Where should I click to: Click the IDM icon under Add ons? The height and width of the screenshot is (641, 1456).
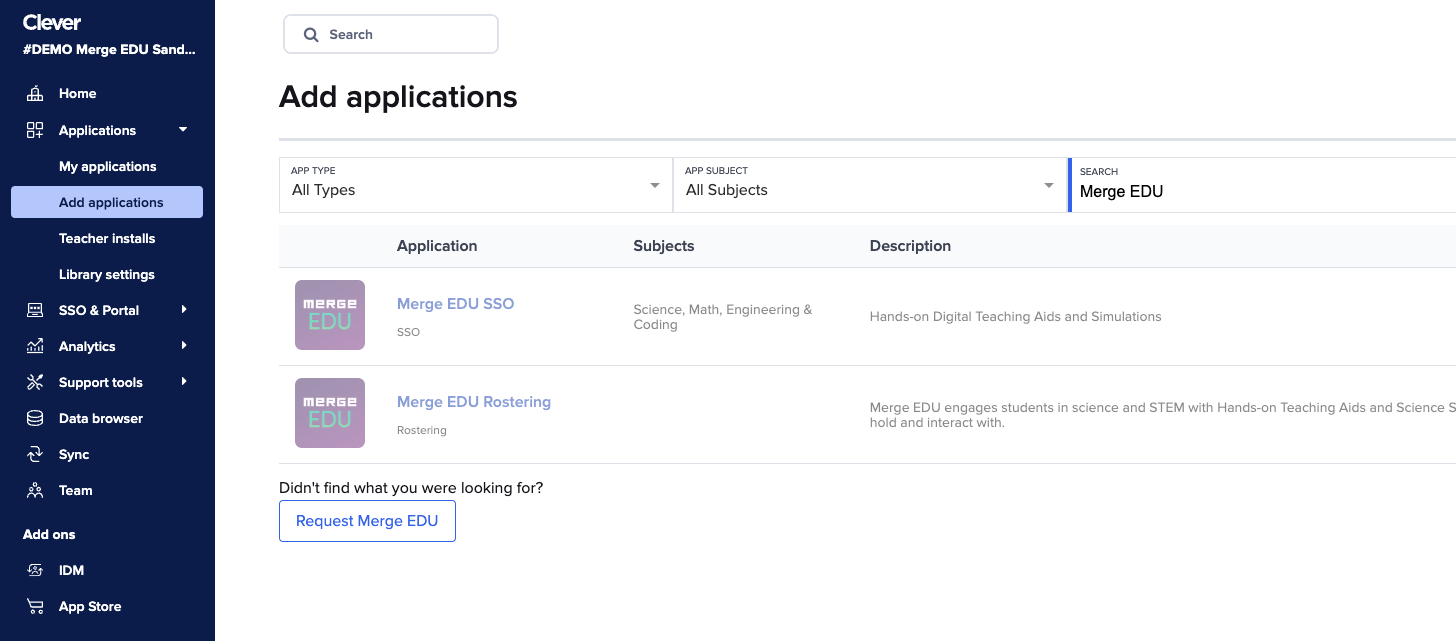(x=35, y=570)
